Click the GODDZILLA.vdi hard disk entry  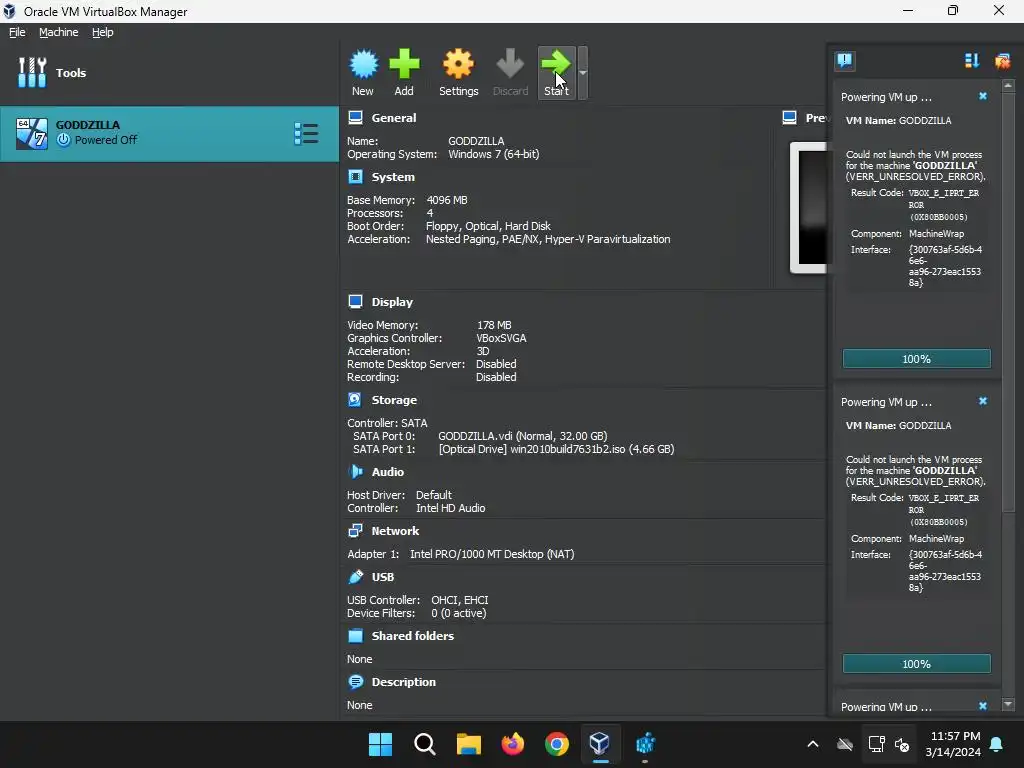(x=522, y=436)
